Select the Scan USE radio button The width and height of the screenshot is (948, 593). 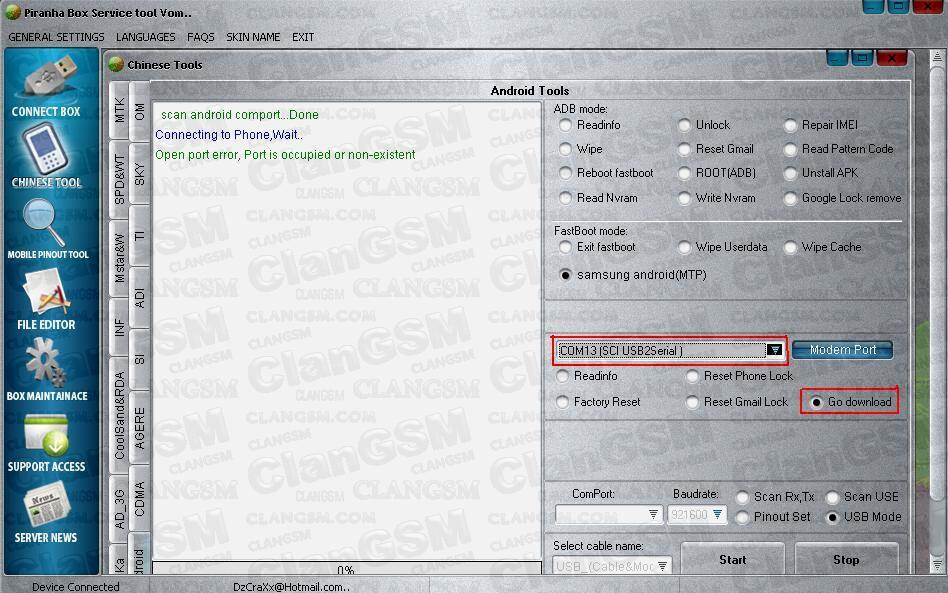click(833, 497)
